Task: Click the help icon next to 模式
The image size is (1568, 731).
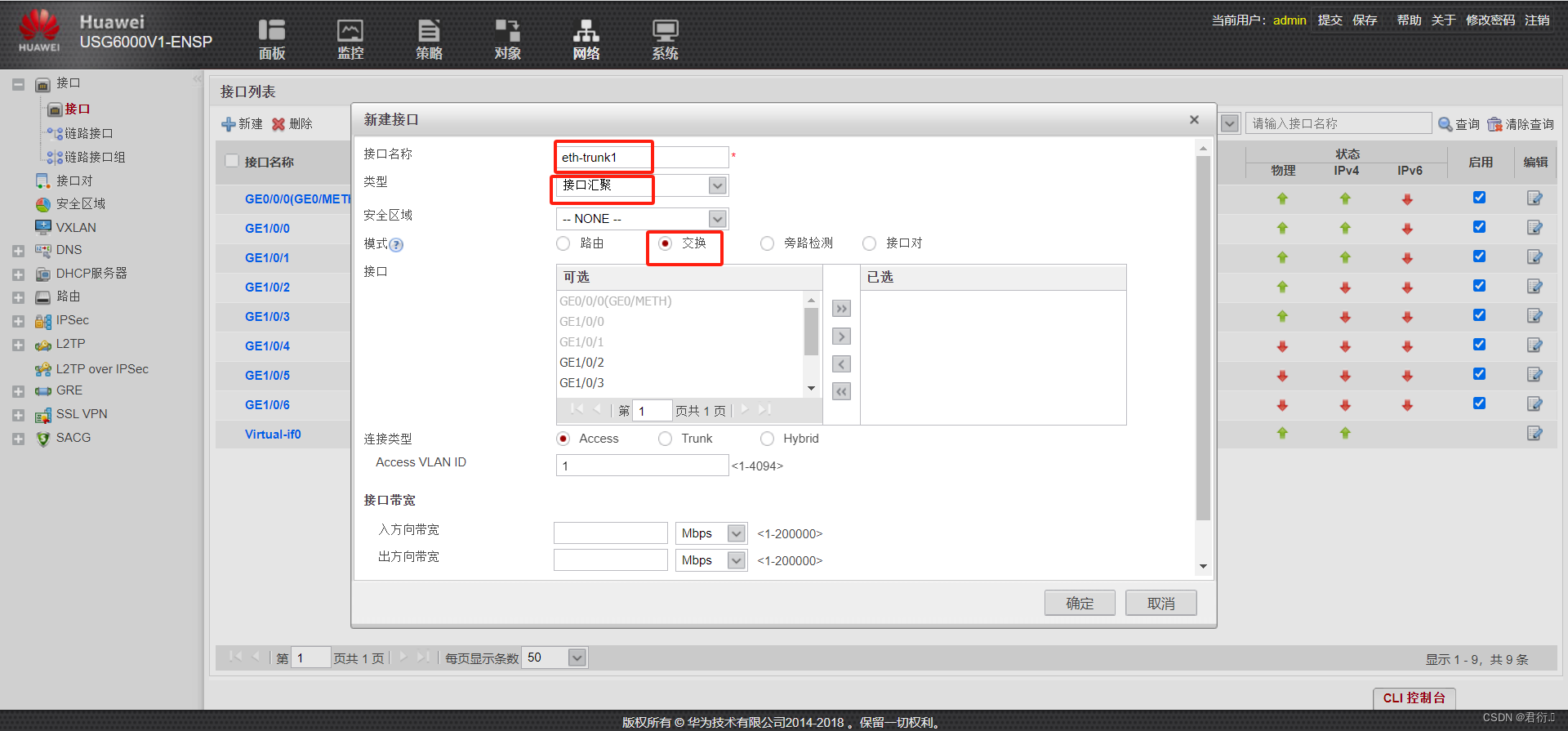Action: tap(396, 244)
